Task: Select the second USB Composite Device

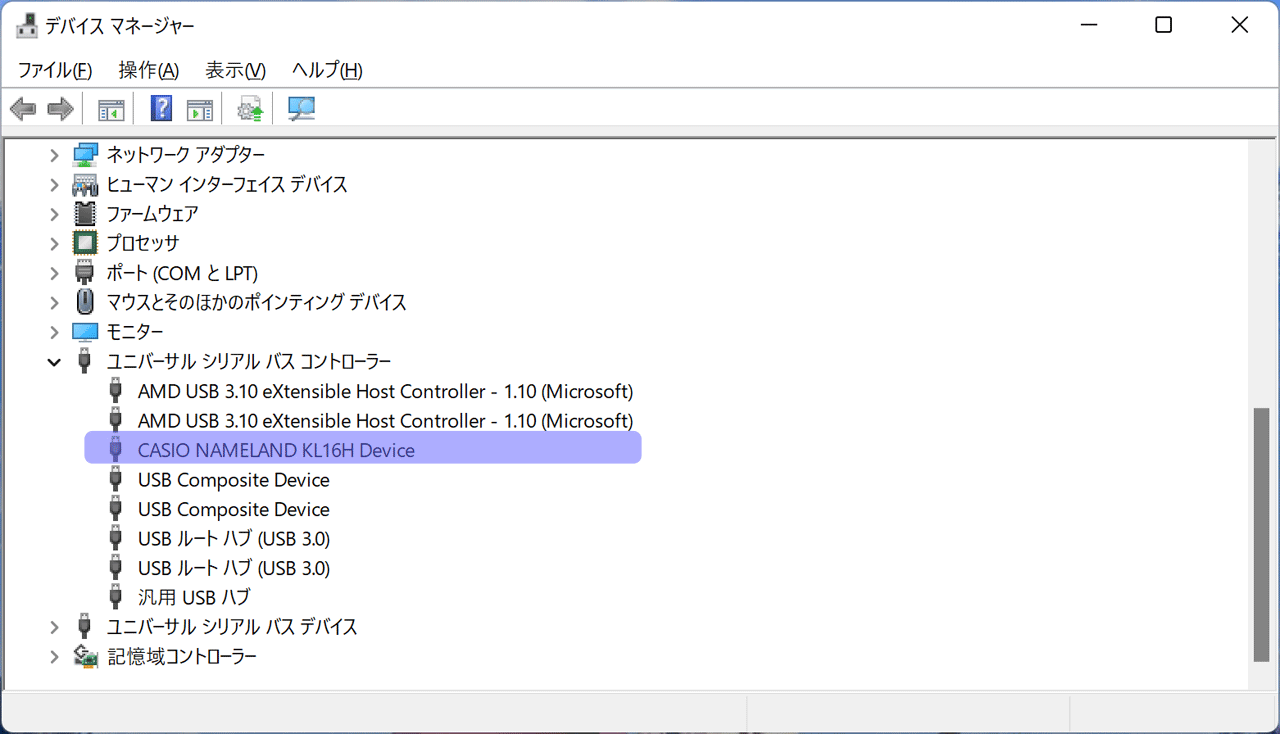Action: click(233, 509)
